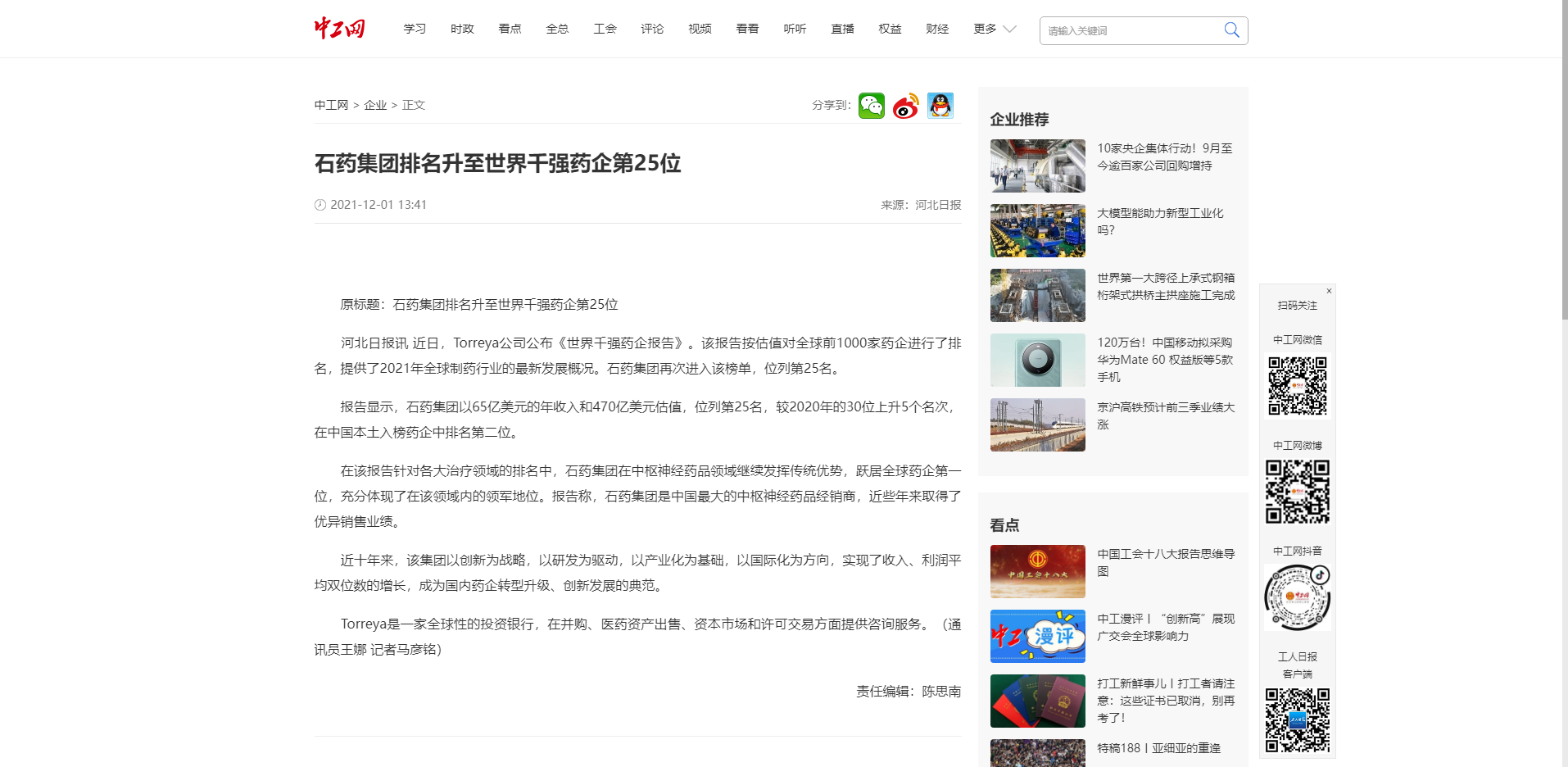The image size is (1568, 767).
Task: Open the Huawei Mate 60 phone thumbnail
Action: pos(1037,360)
